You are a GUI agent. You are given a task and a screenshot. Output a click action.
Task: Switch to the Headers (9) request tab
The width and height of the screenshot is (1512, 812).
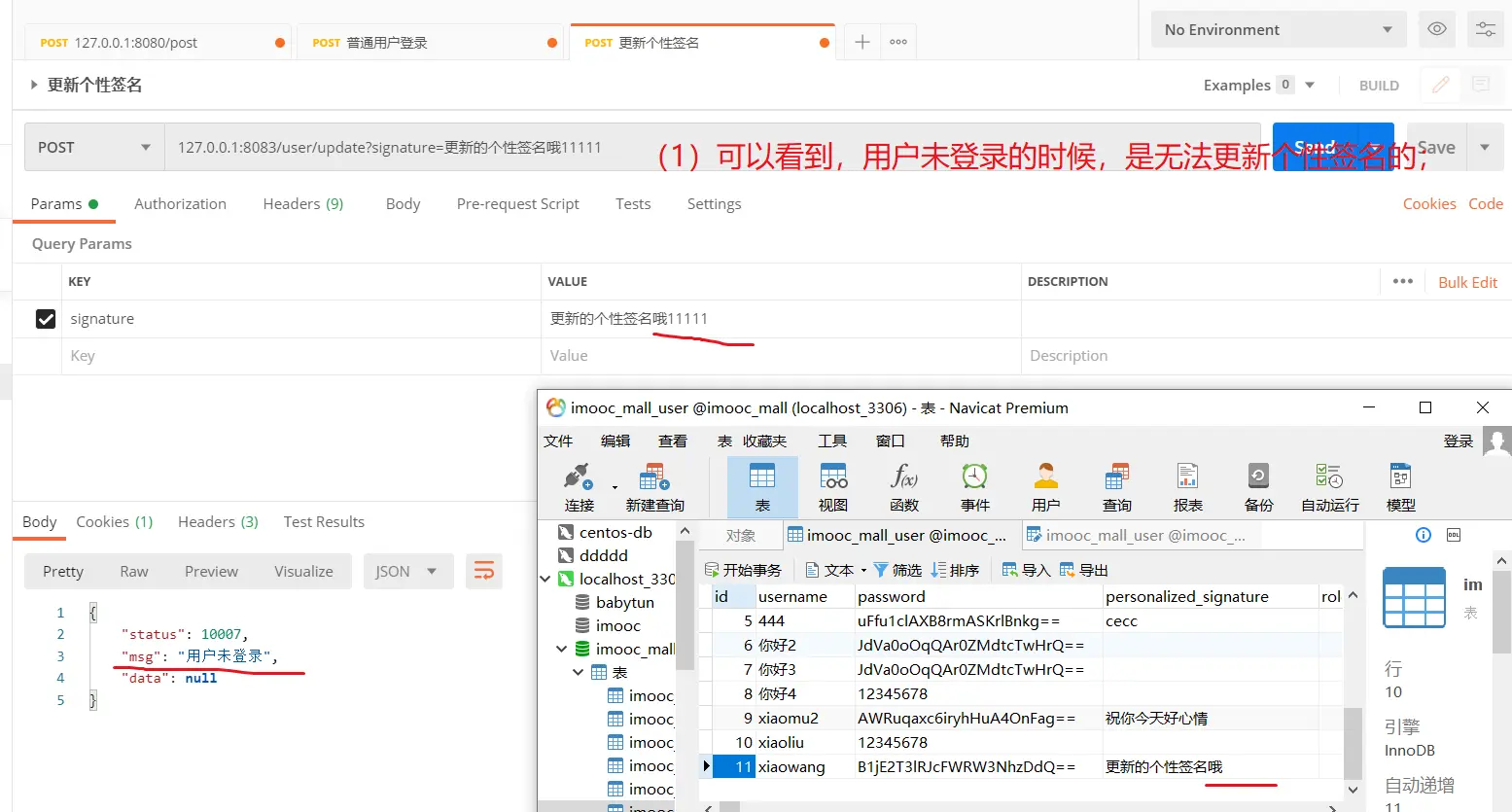pos(302,204)
